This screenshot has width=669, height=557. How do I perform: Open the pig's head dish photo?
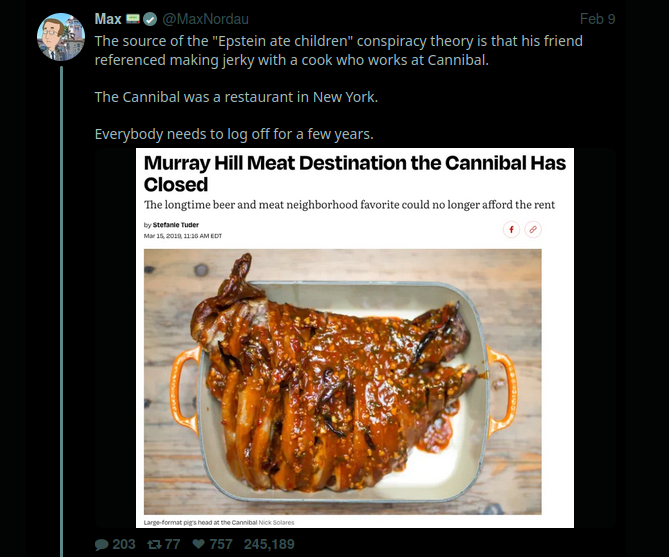343,380
